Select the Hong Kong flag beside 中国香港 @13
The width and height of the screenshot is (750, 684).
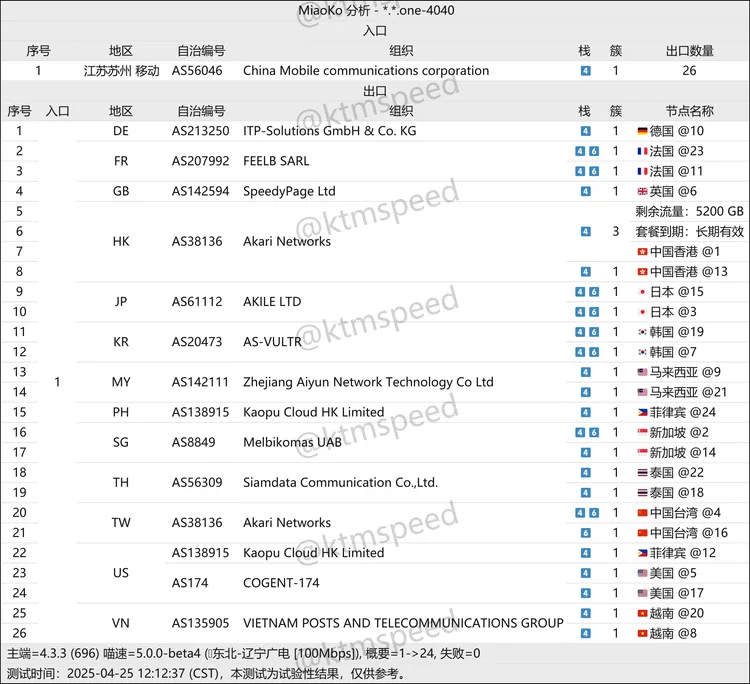[643, 272]
